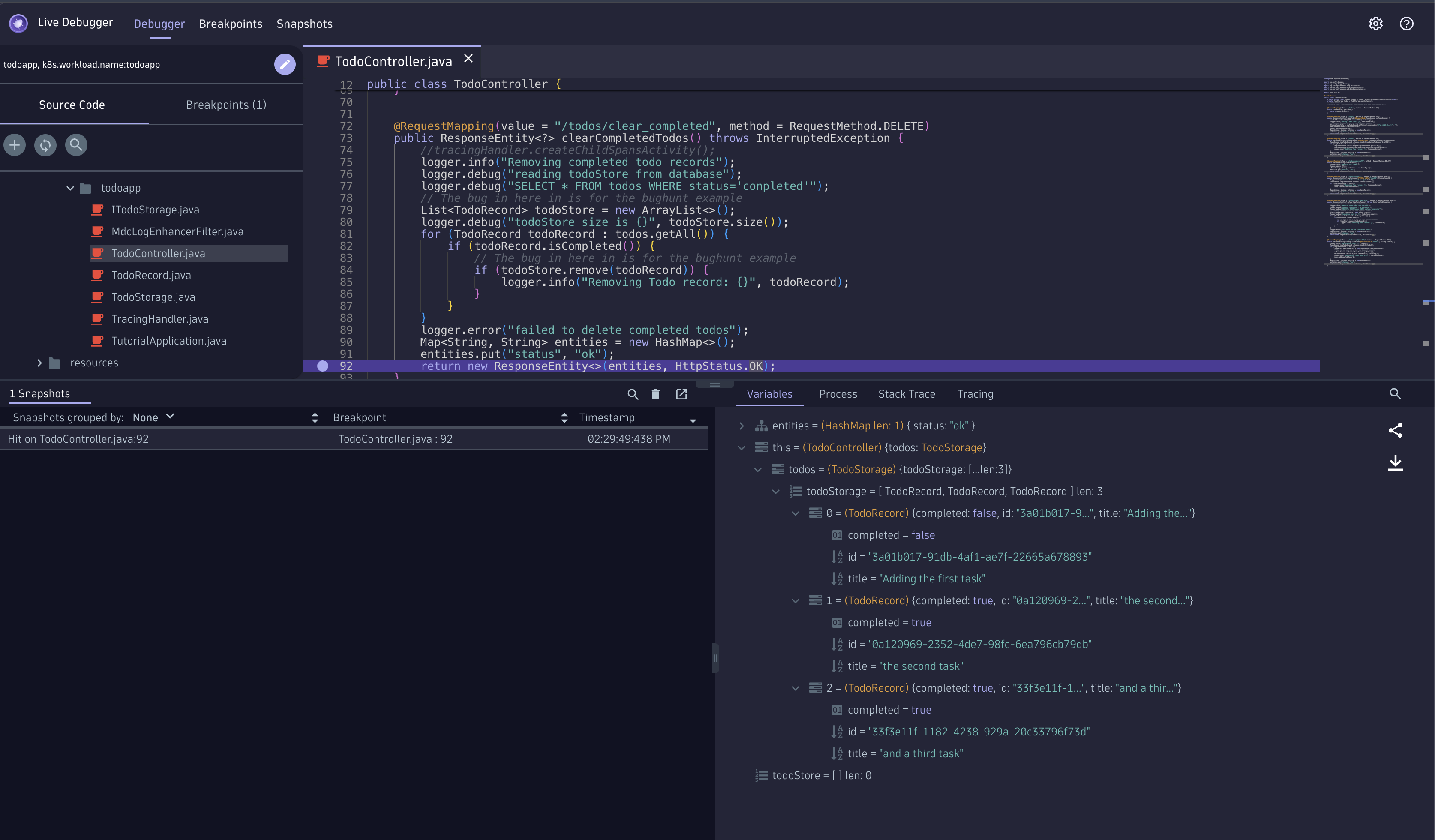1435x840 pixels.
Task: Download snapshot variables with the download icon
Action: 1395,462
